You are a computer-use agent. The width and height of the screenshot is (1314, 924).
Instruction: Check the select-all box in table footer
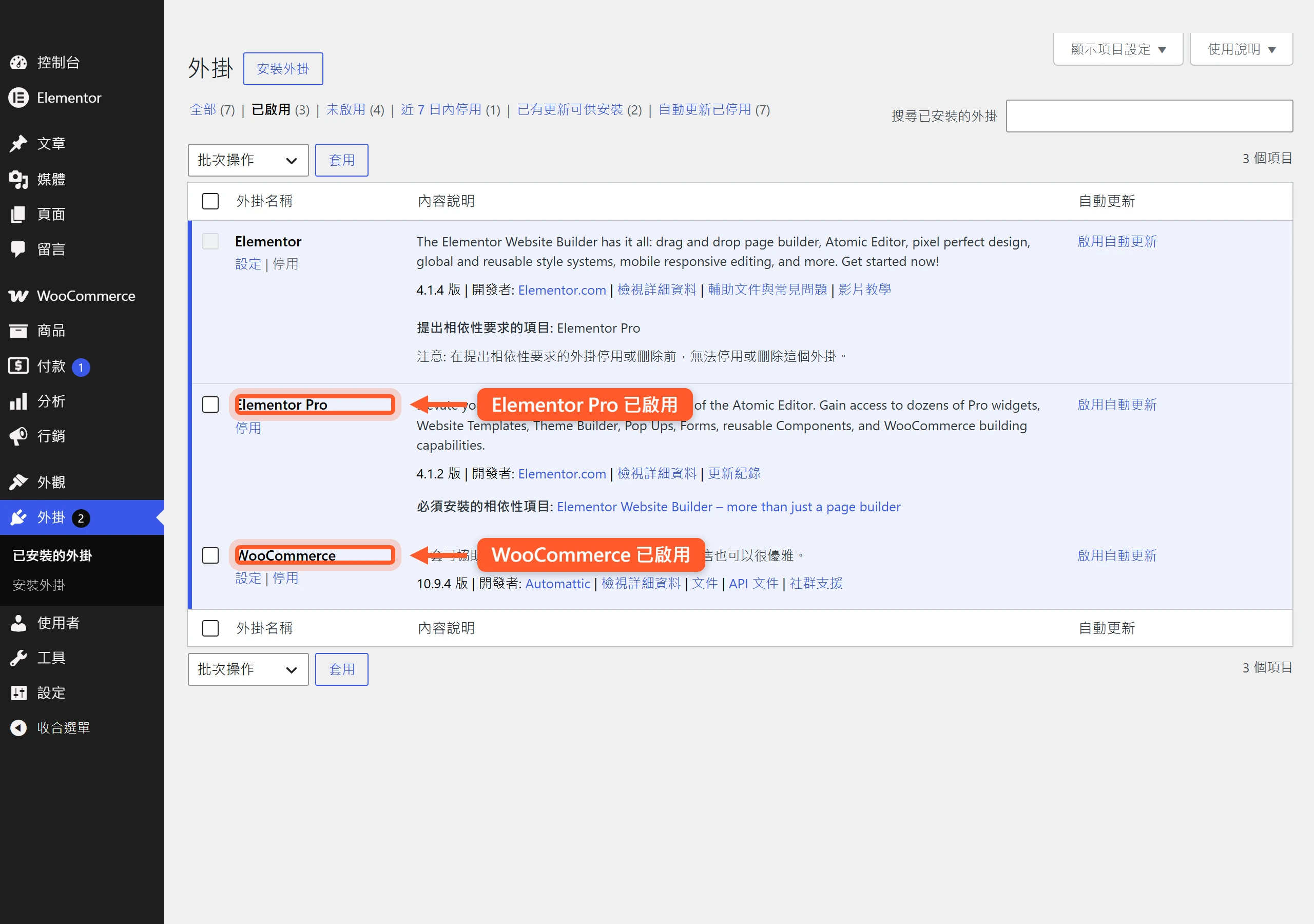click(x=210, y=628)
